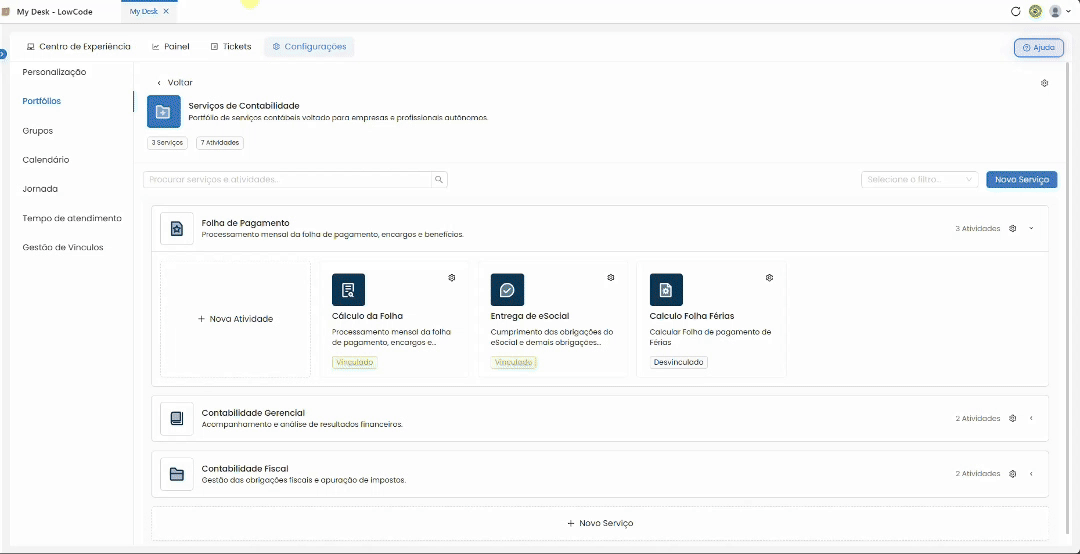The width and height of the screenshot is (1080, 554).
Task: Open Jornada in the sidebar
Action: coord(40,189)
